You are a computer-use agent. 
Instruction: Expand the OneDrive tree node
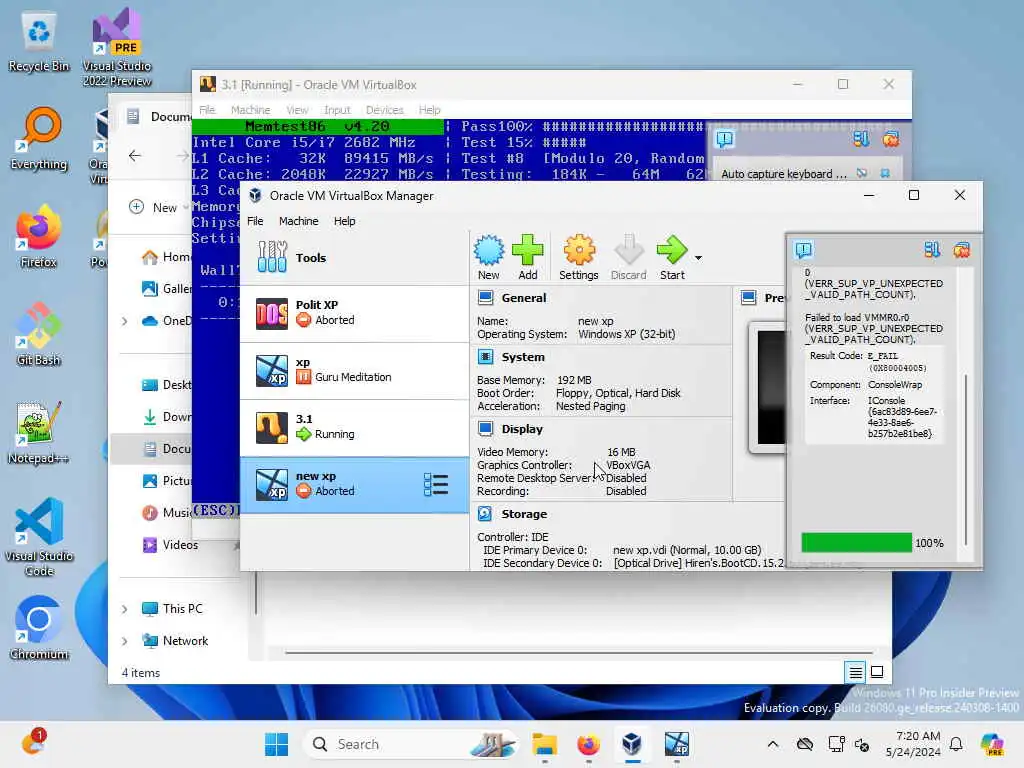[x=125, y=321]
